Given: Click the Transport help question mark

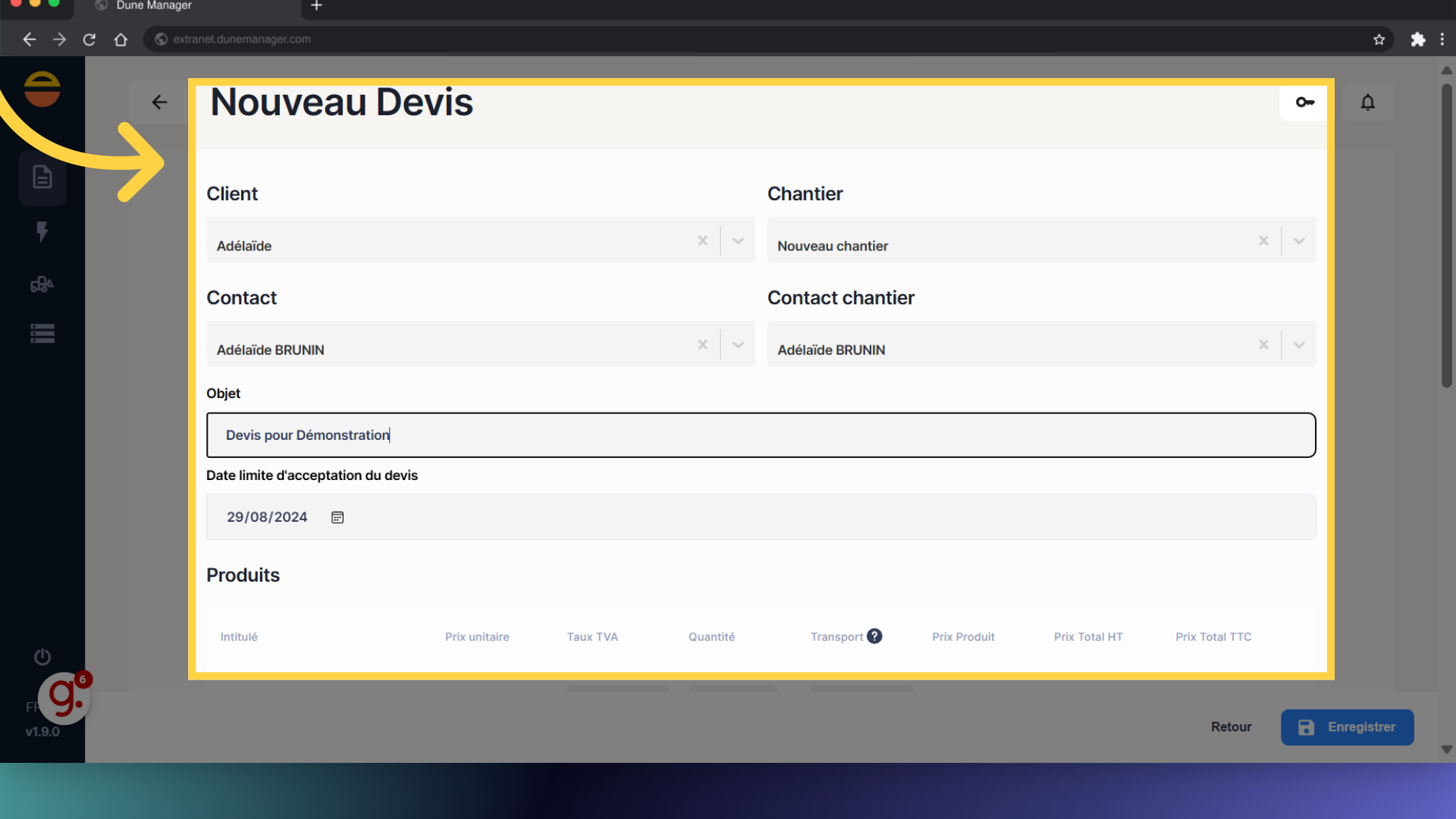Looking at the screenshot, I should point(874,636).
